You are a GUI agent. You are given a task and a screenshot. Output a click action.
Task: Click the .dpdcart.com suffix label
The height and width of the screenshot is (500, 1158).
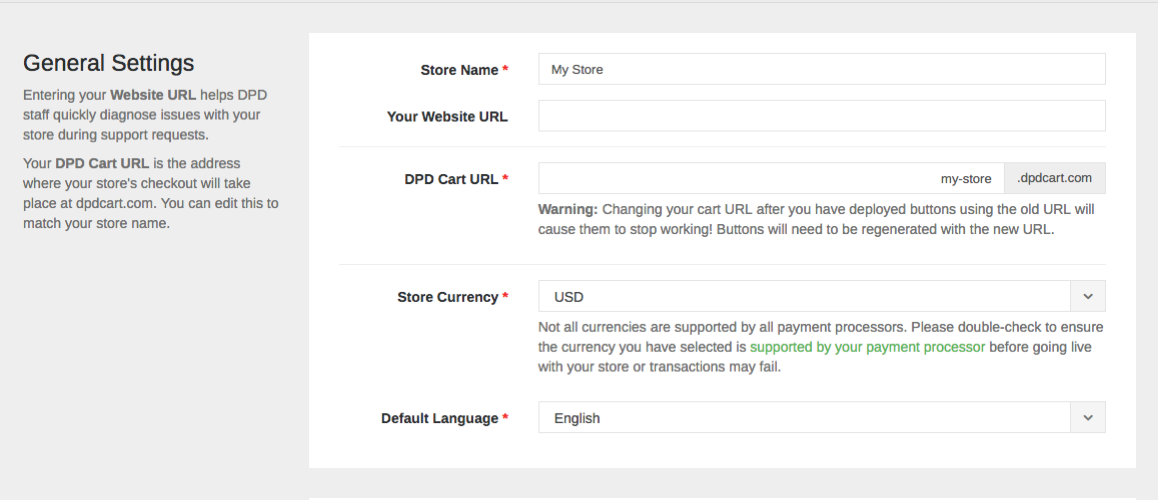1055,178
